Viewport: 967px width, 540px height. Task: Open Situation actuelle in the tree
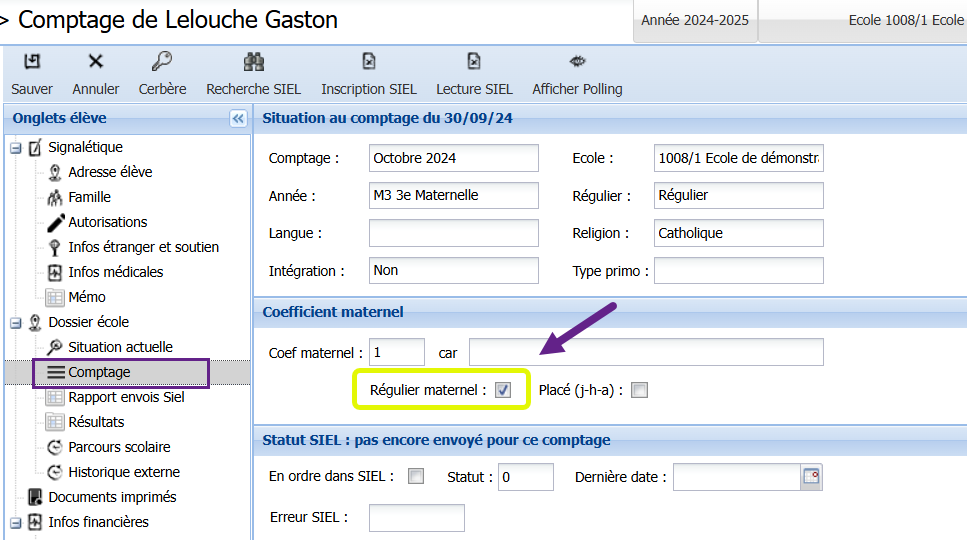[120, 347]
